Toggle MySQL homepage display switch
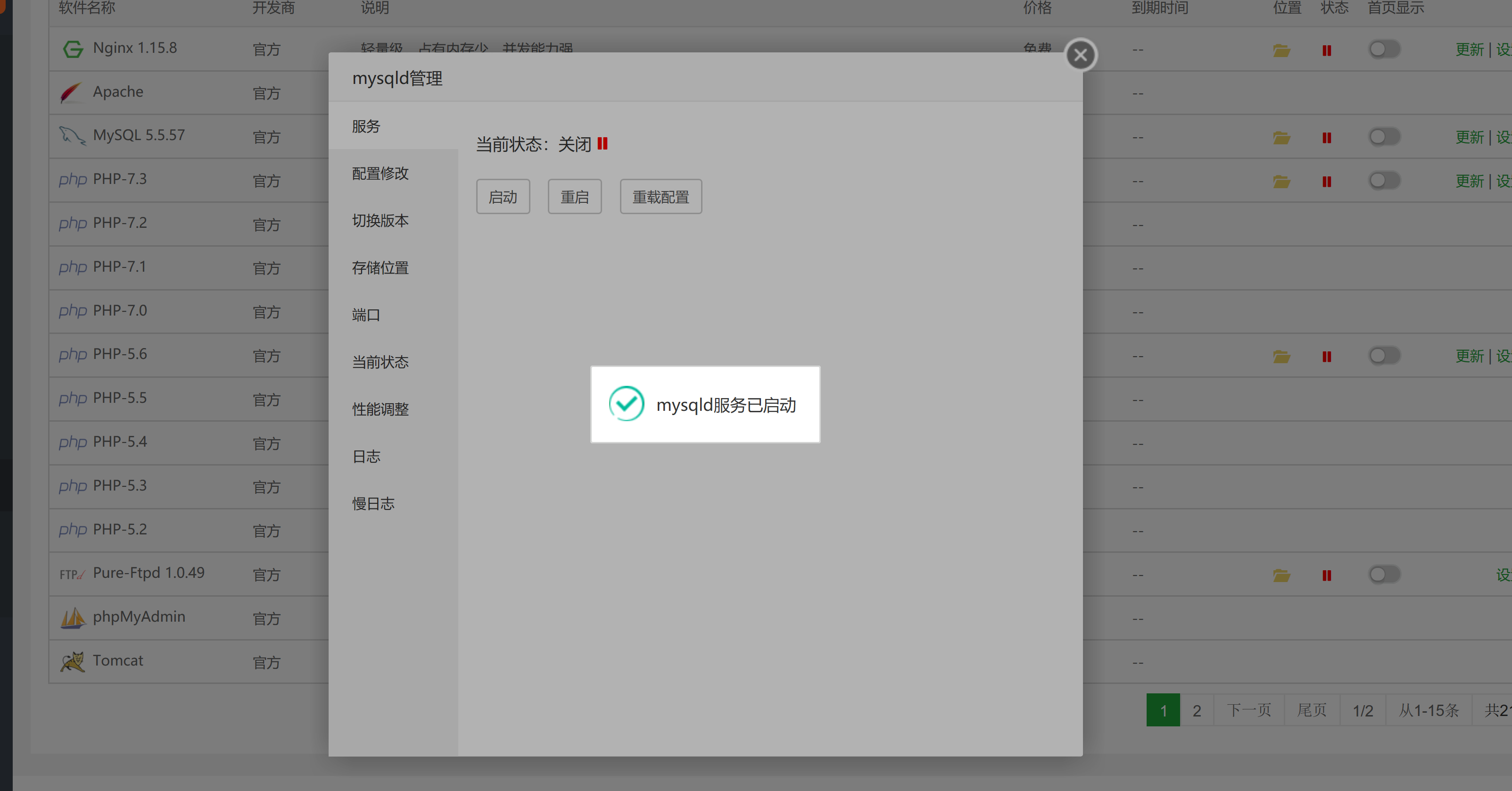Viewport: 1512px width, 791px height. [x=1384, y=137]
